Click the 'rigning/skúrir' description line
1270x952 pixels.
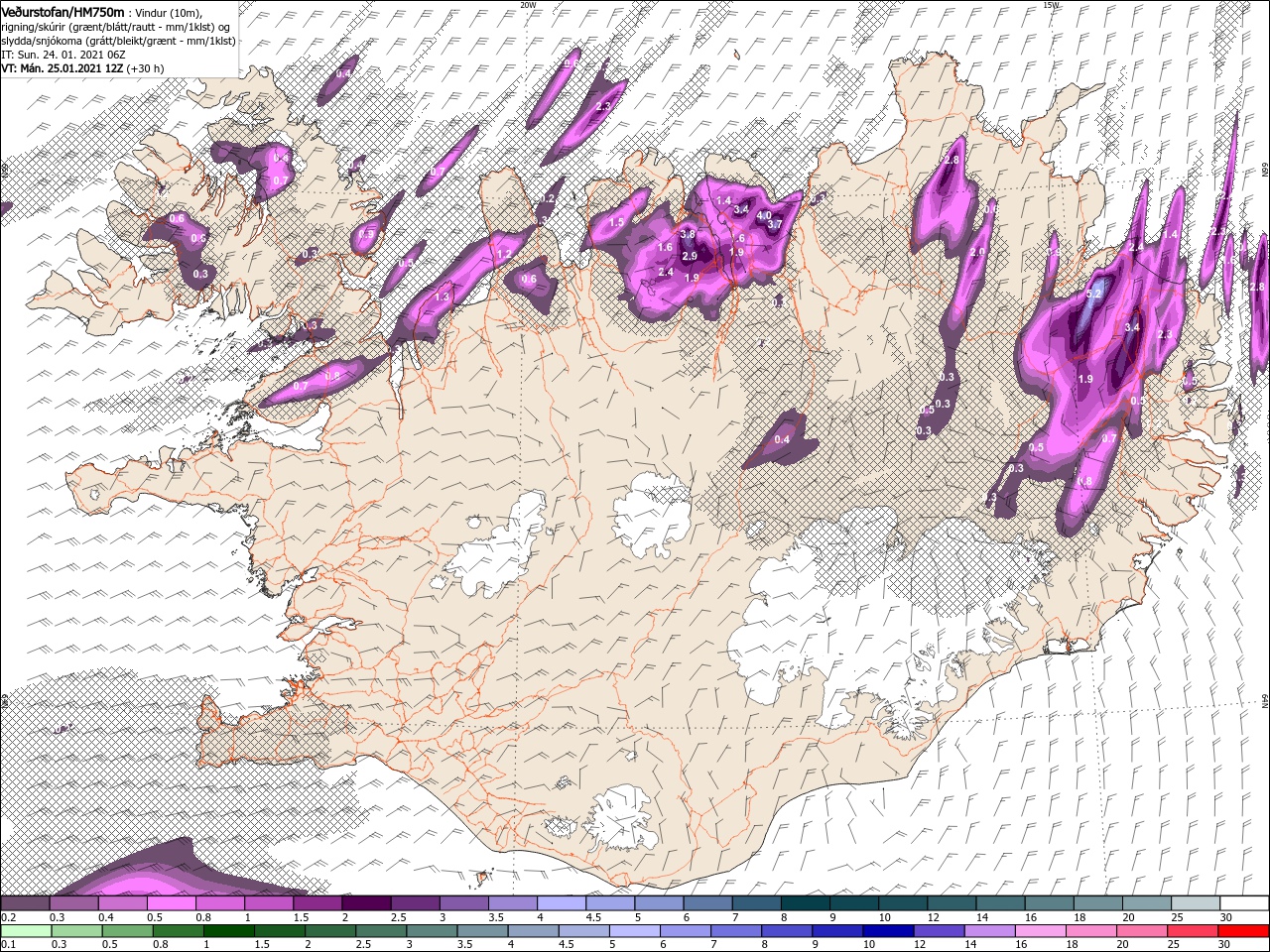pyautogui.click(x=117, y=27)
